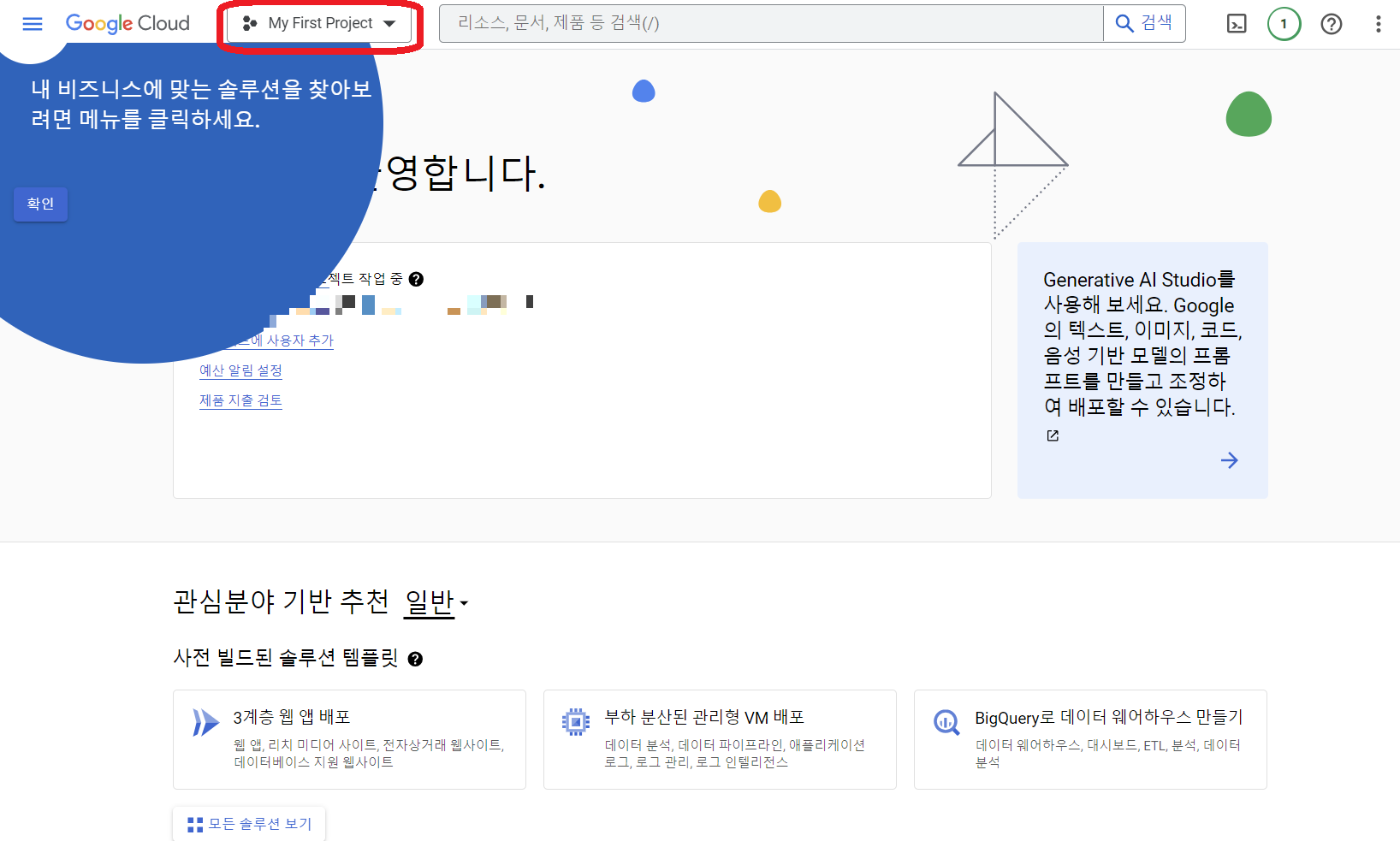Click the project dropdown arrow
Viewport: 1400px width, 841px height.
[x=389, y=24]
